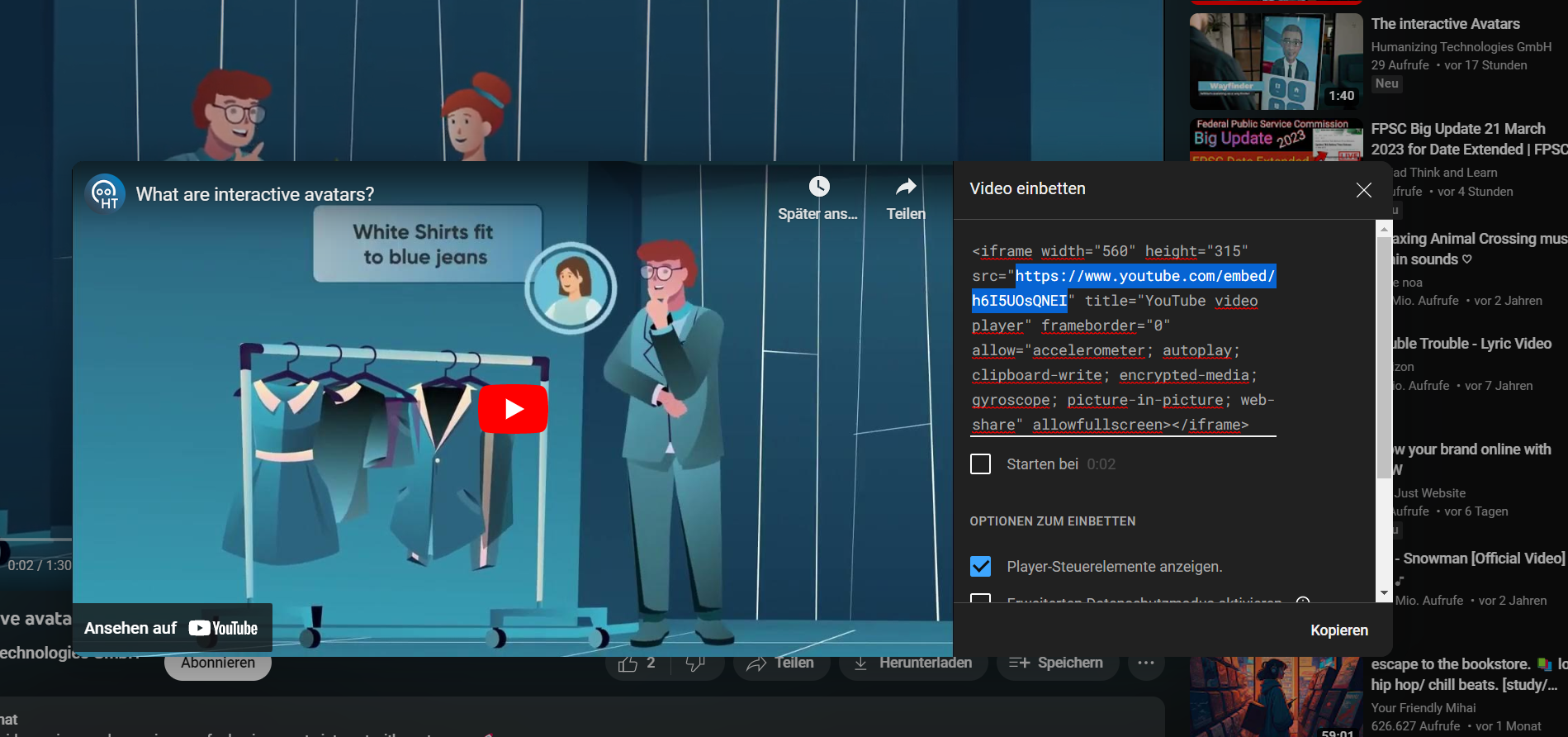This screenshot has height=737, width=1568.
Task: Open 'What are interactive avatars?' title link
Action: coord(255,195)
